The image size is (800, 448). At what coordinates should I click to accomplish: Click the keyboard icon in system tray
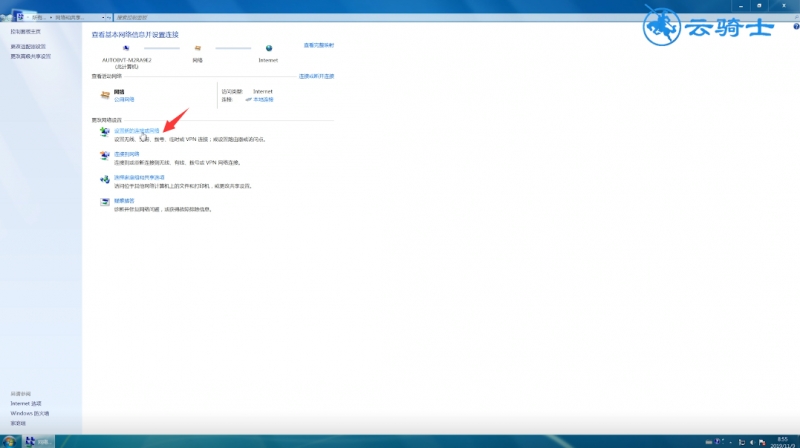click(x=709, y=442)
